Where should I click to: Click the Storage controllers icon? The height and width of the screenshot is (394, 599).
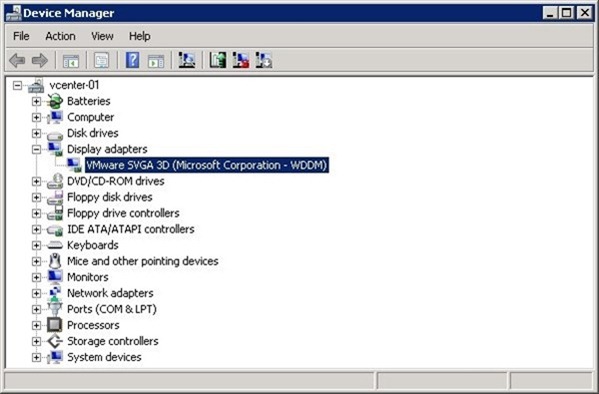(x=55, y=341)
